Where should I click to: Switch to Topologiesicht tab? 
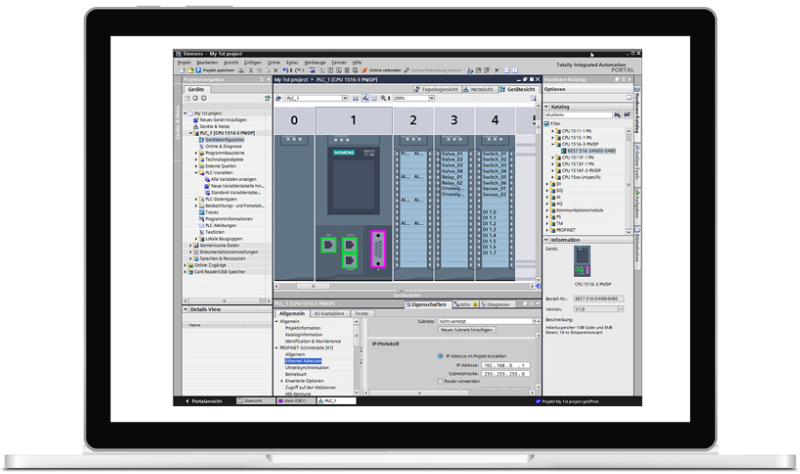(x=436, y=89)
